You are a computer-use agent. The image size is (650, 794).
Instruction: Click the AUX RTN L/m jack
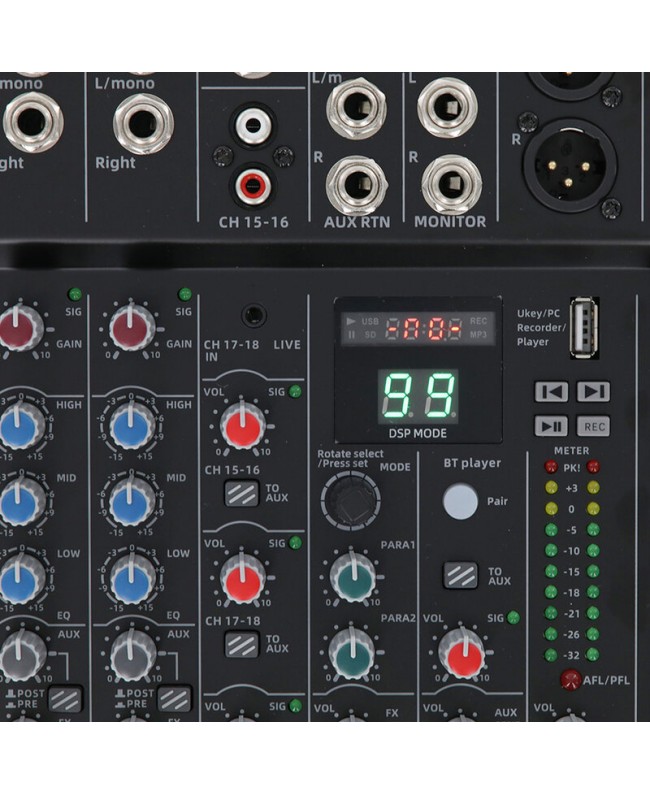click(x=356, y=107)
